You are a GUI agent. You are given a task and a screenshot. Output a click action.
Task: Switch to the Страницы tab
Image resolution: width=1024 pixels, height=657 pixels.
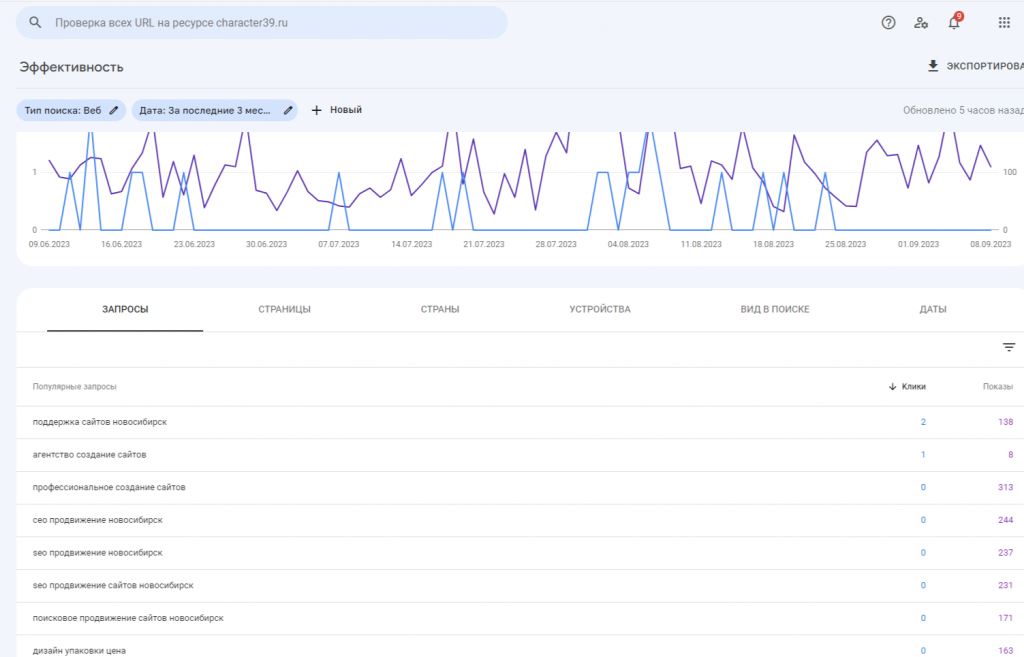pos(284,309)
